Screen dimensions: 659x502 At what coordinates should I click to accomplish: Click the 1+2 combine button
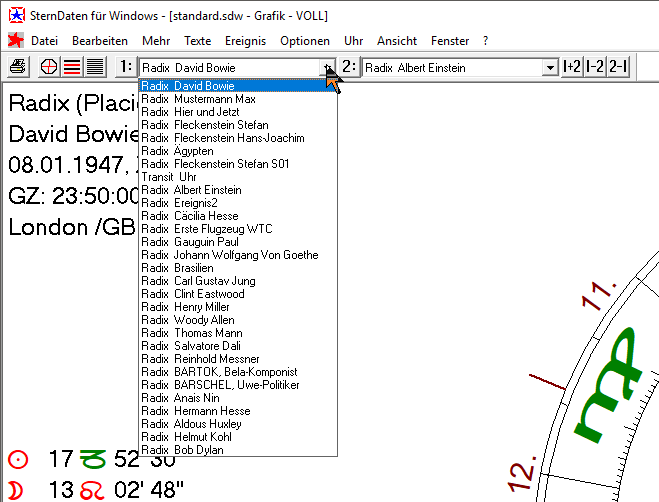[572, 66]
